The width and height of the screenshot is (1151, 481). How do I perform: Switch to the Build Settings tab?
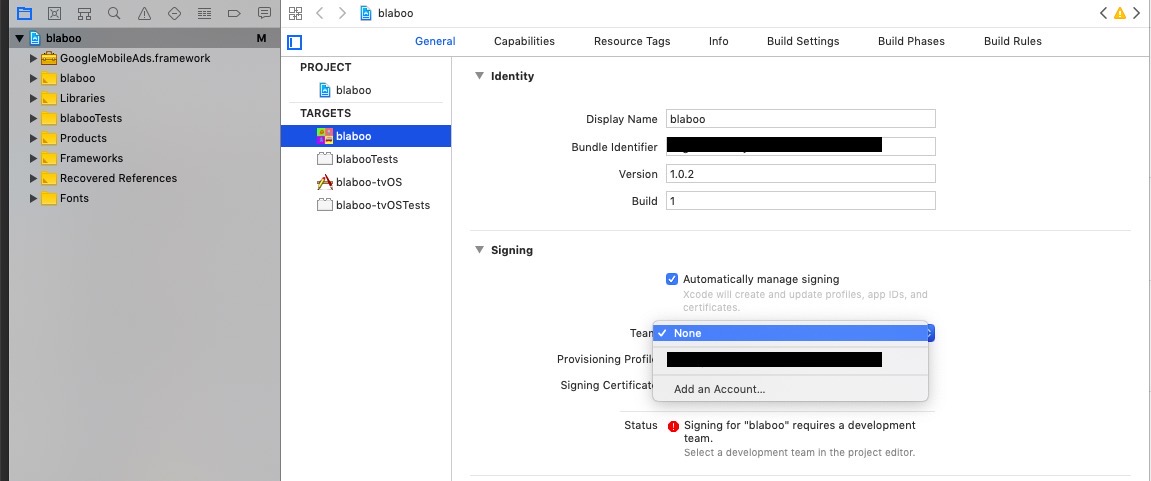click(x=803, y=41)
